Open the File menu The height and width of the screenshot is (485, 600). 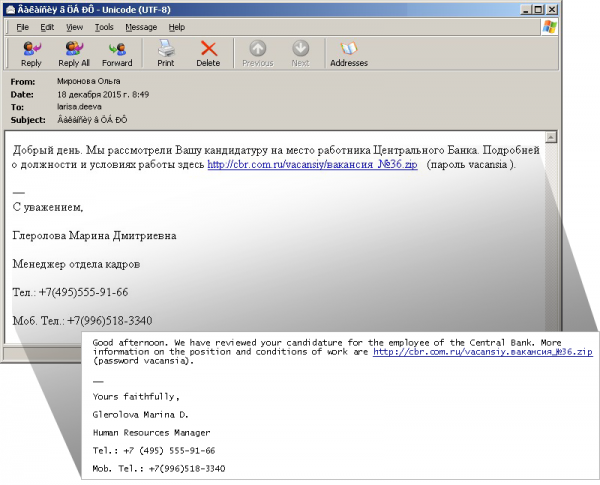pyautogui.click(x=22, y=27)
